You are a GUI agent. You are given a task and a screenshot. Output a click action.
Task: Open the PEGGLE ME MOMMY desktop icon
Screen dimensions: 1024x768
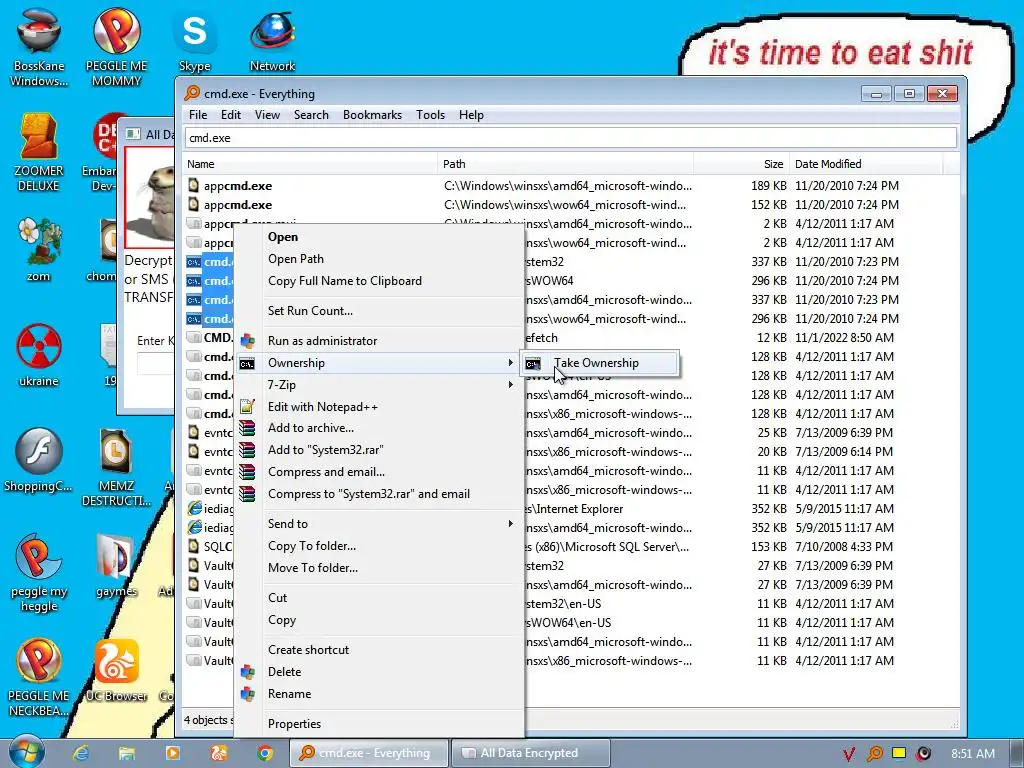click(x=116, y=47)
